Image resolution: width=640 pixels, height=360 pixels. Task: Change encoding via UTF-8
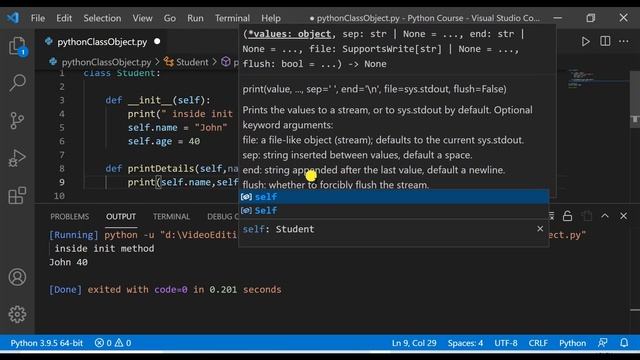pos(506,343)
